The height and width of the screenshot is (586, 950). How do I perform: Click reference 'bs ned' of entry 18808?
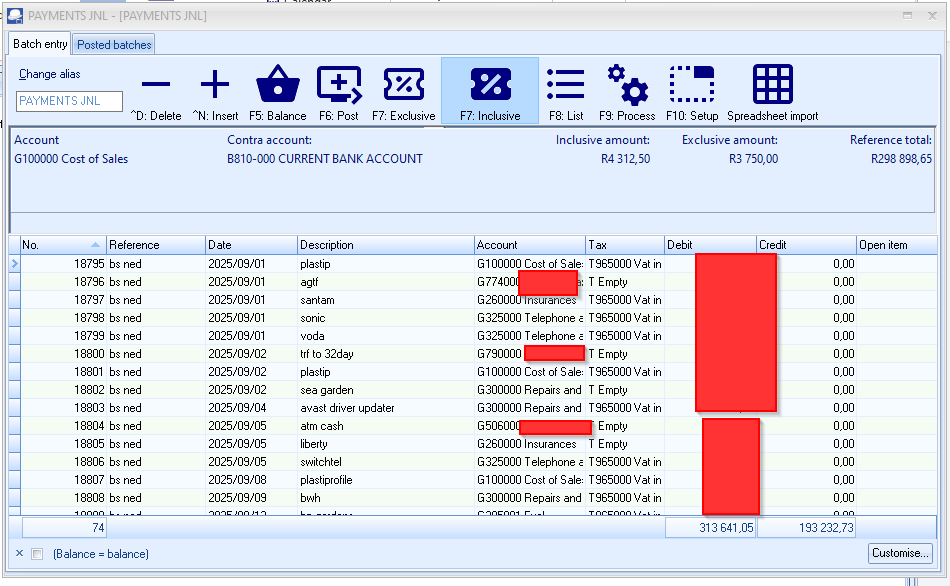point(125,498)
